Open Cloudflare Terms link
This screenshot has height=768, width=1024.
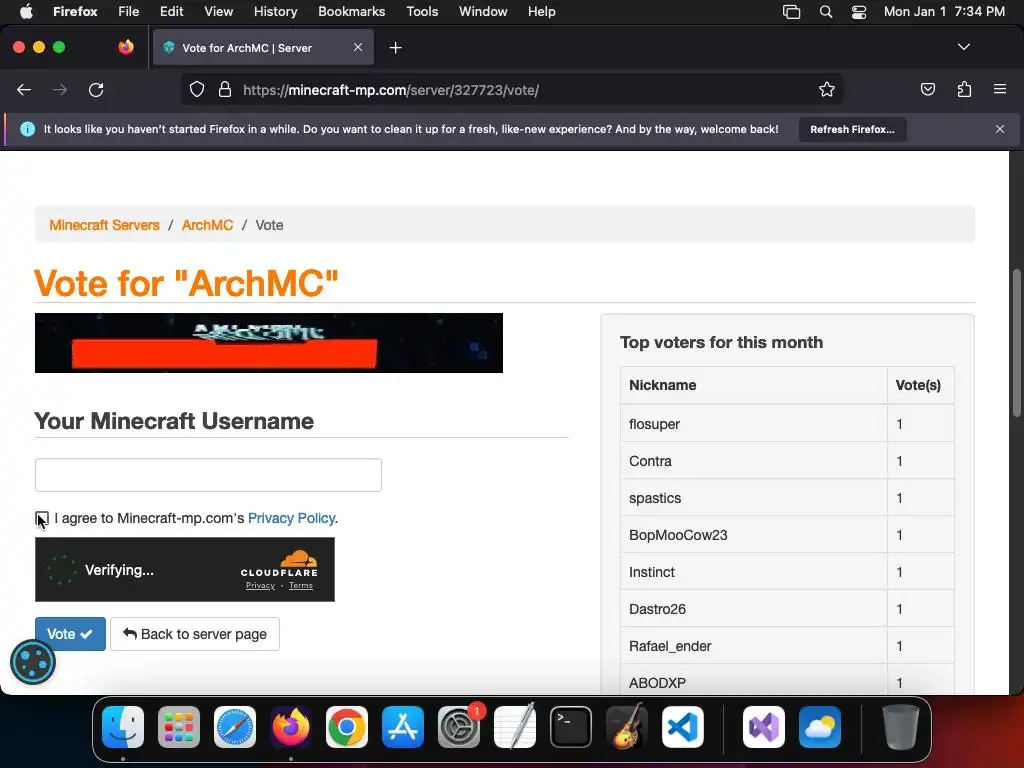(x=300, y=586)
